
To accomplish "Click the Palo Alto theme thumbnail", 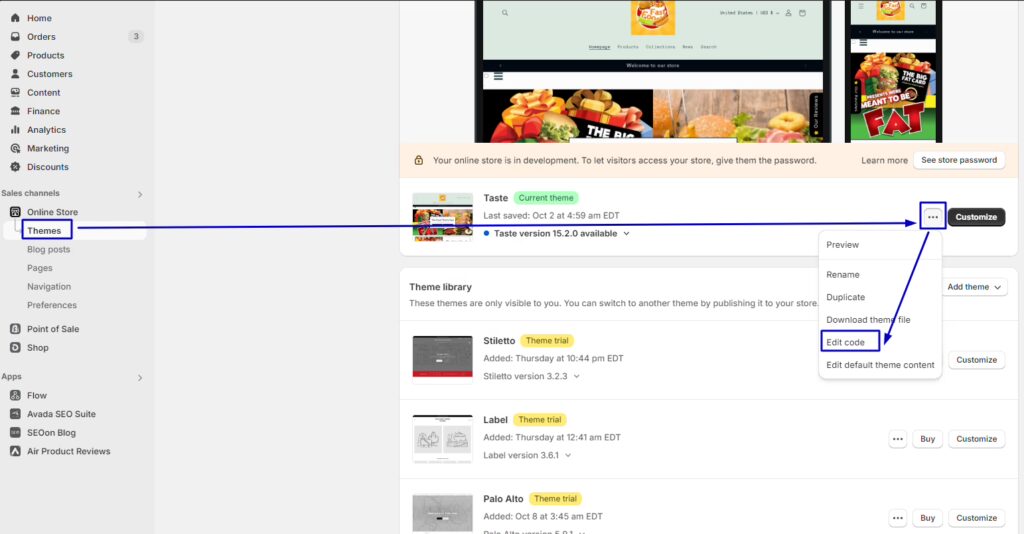I will [443, 514].
